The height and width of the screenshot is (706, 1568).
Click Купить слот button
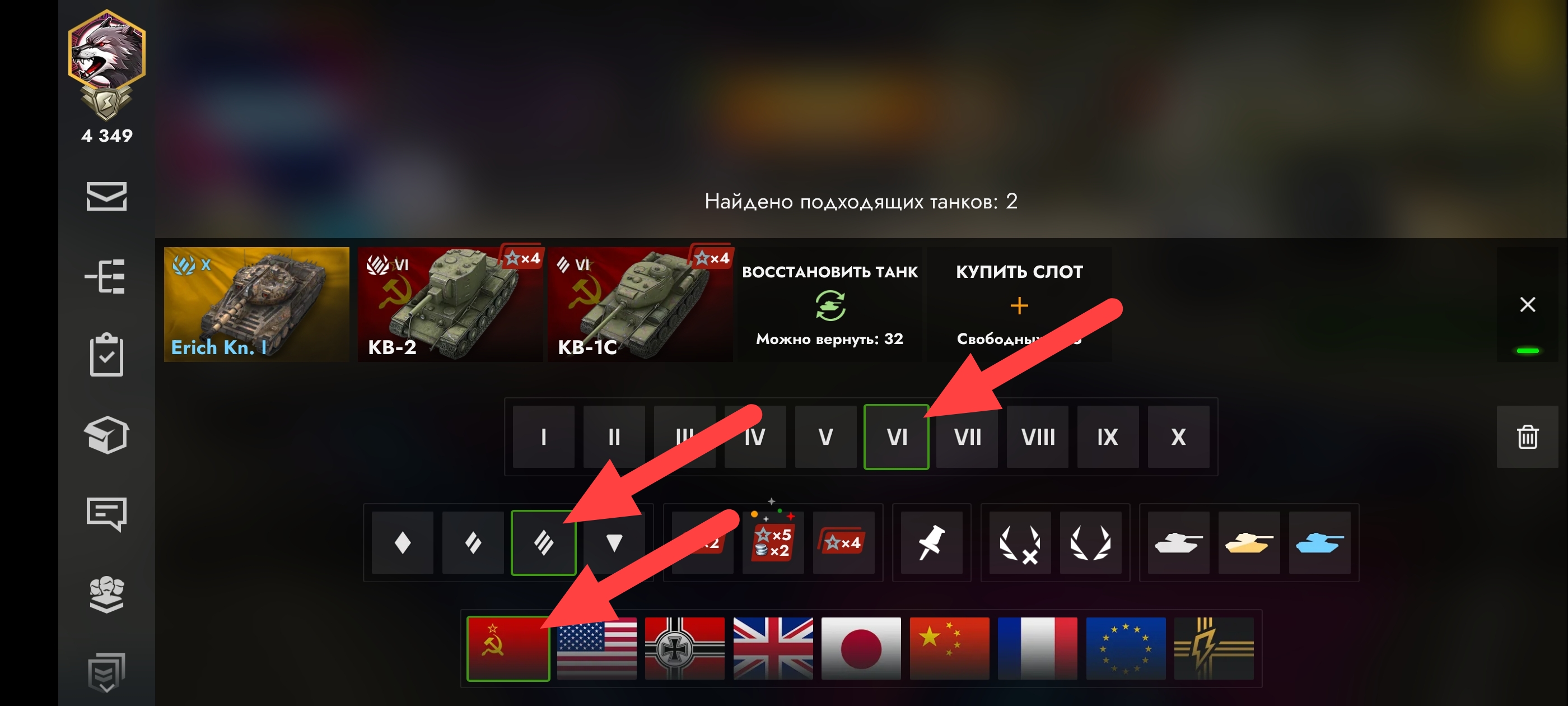coord(1019,304)
